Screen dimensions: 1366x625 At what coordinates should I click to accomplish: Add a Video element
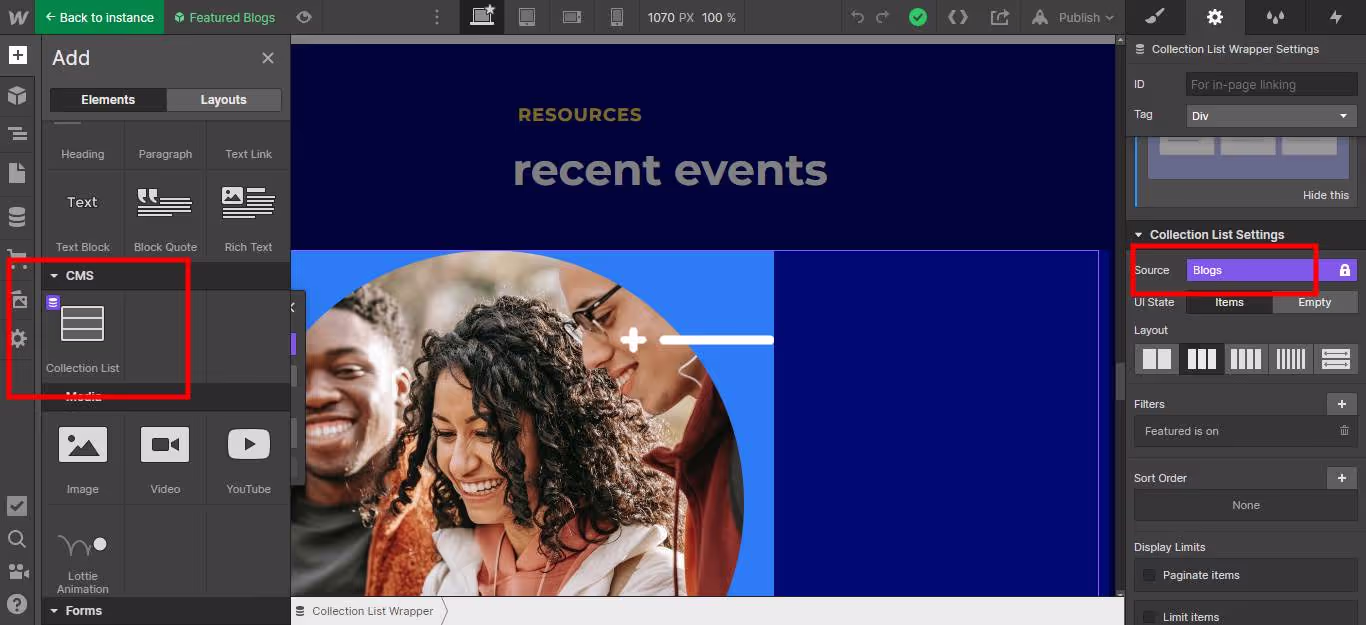click(165, 457)
